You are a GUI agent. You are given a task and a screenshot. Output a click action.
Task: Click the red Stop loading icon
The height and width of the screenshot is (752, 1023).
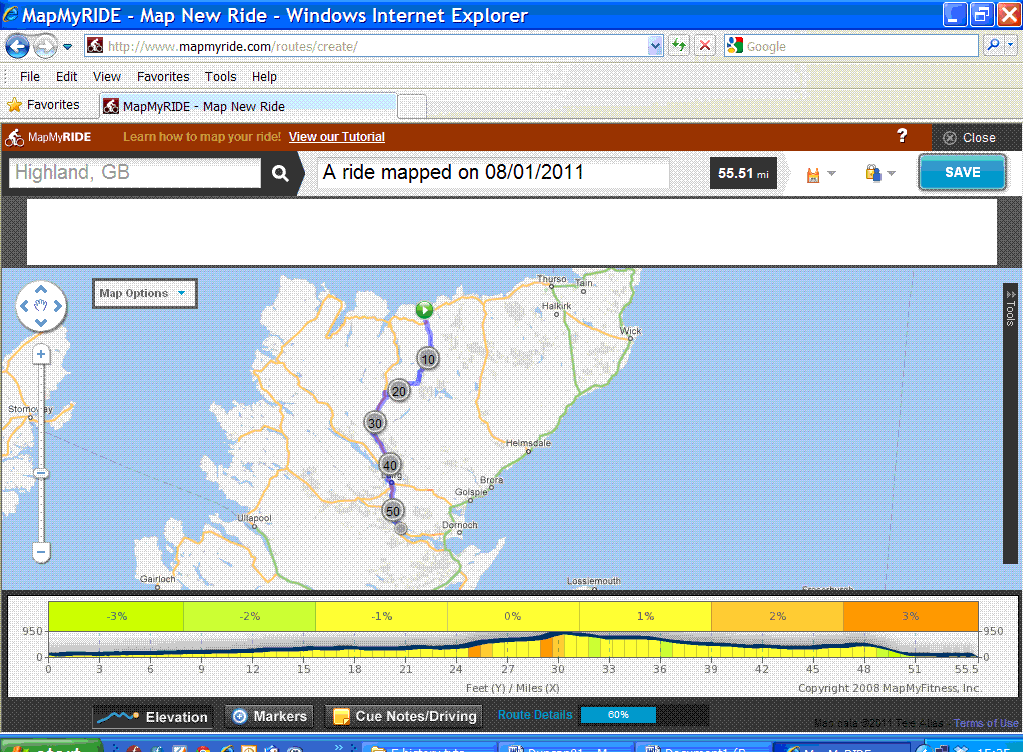(x=705, y=46)
